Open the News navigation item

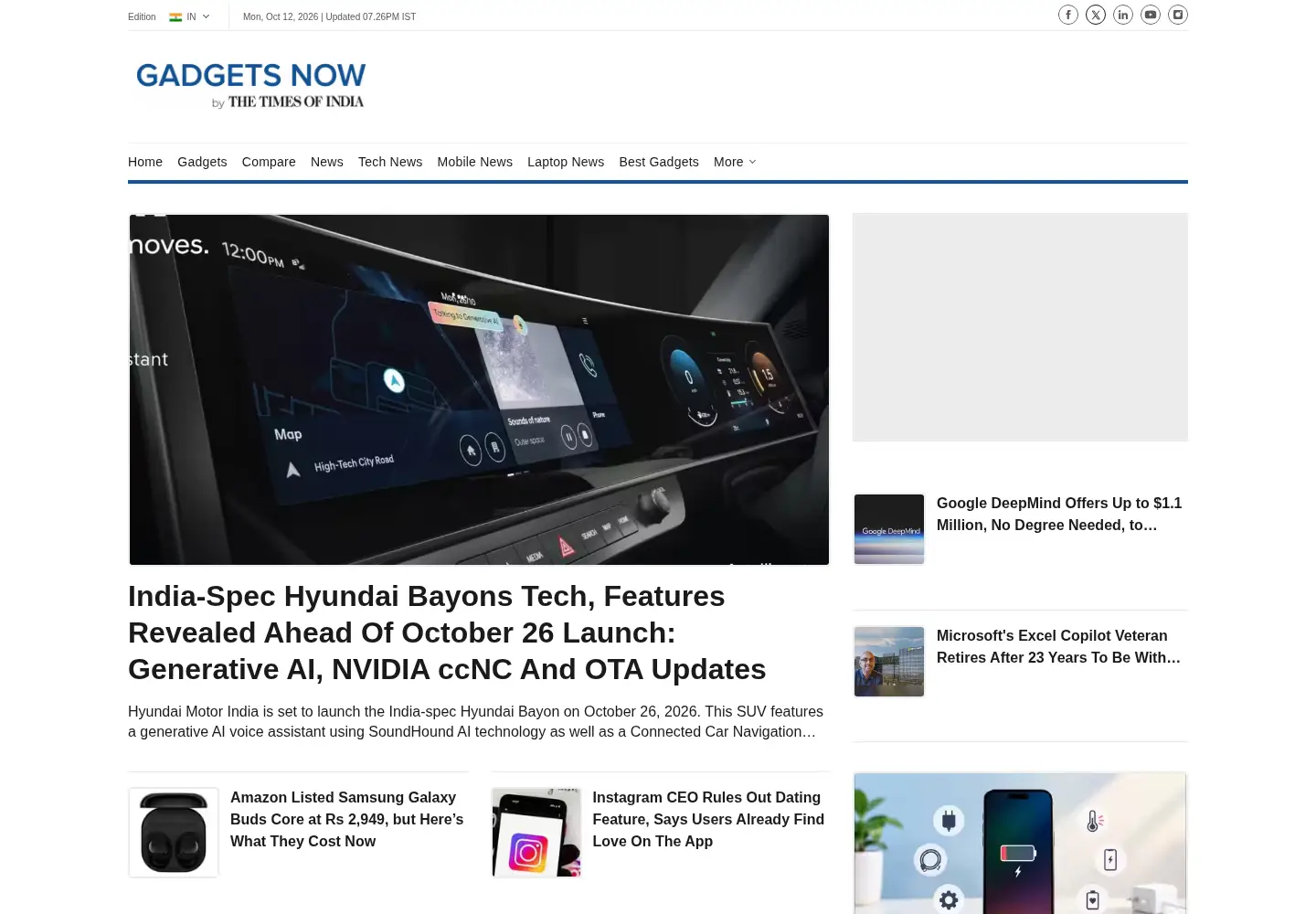(327, 162)
